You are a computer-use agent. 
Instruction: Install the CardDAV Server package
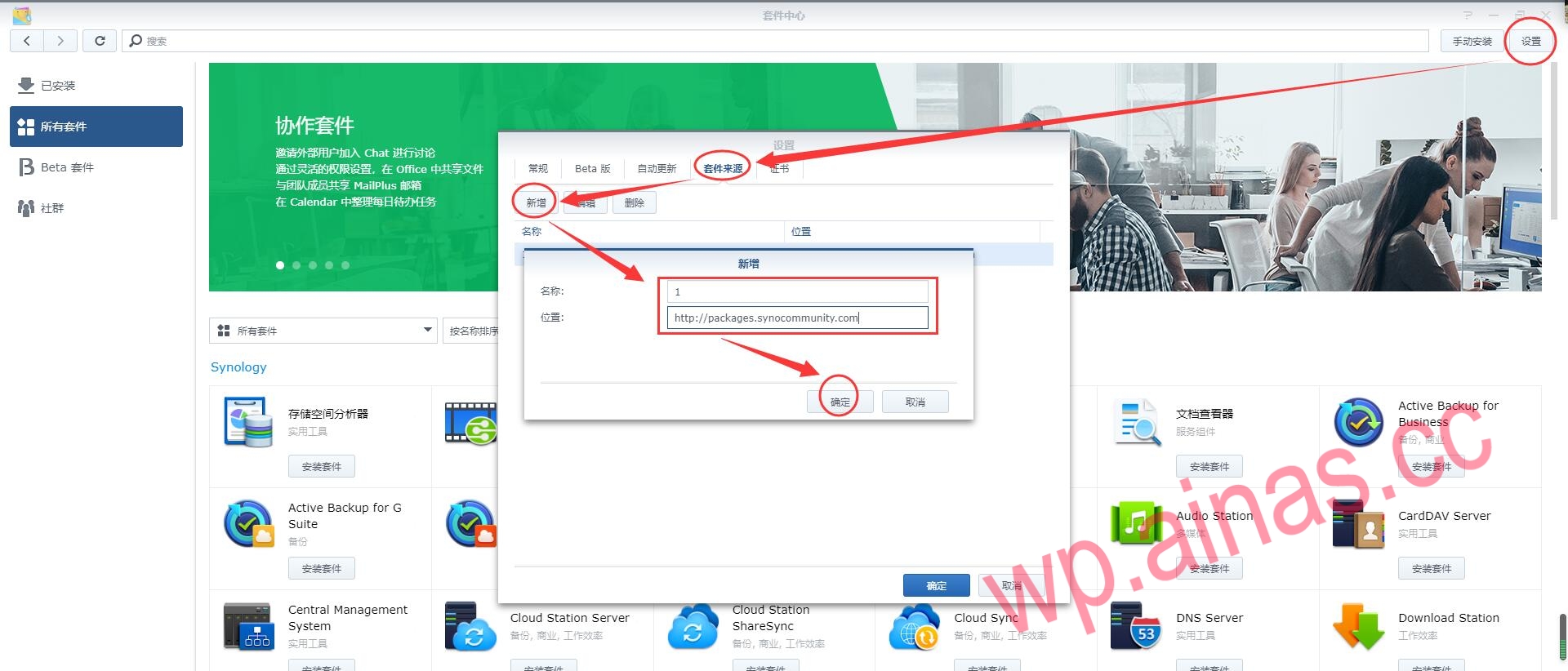pyautogui.click(x=1432, y=568)
